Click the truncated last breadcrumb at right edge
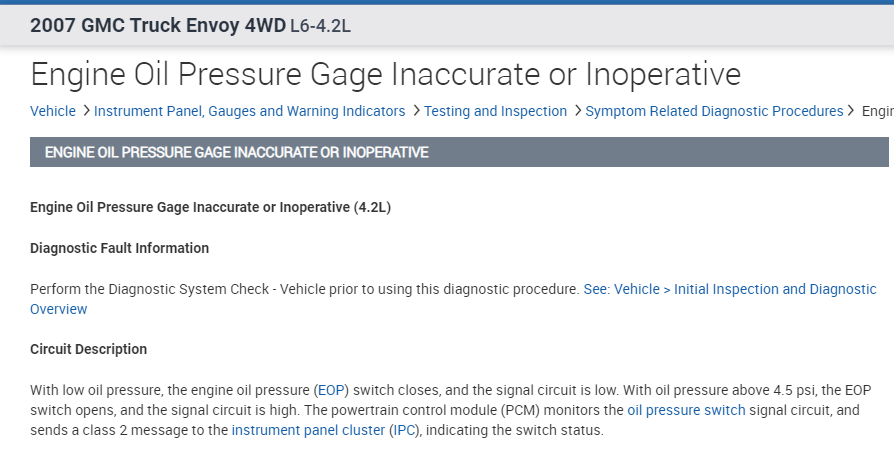 click(877, 111)
